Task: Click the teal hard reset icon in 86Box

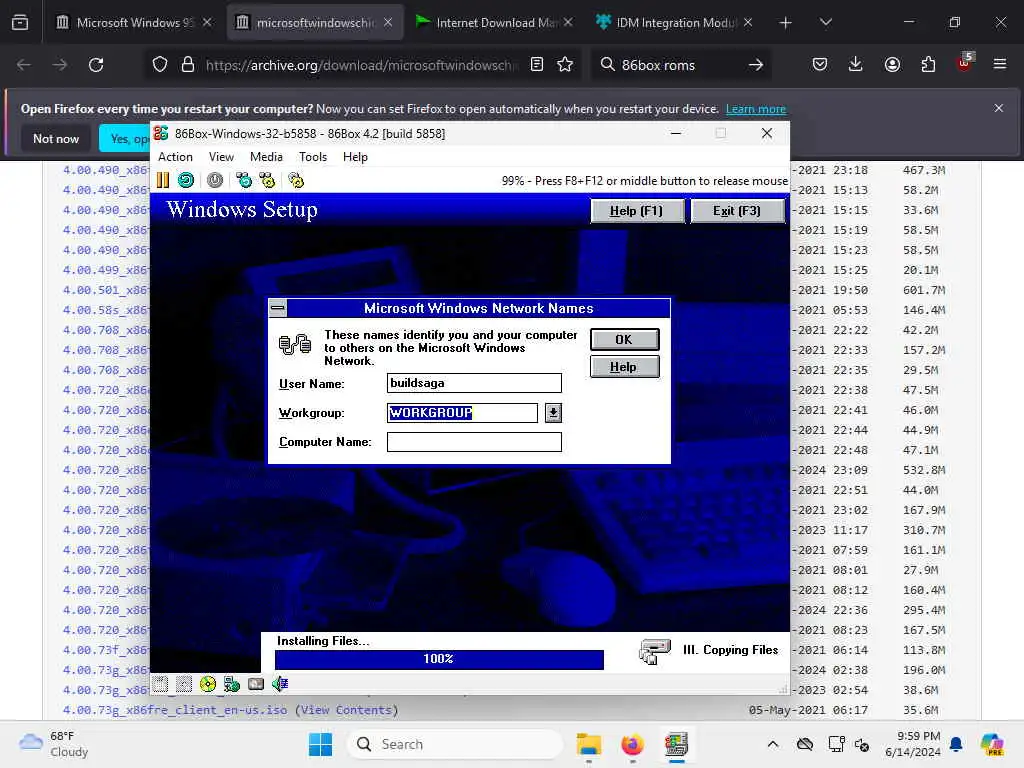Action: (186, 180)
